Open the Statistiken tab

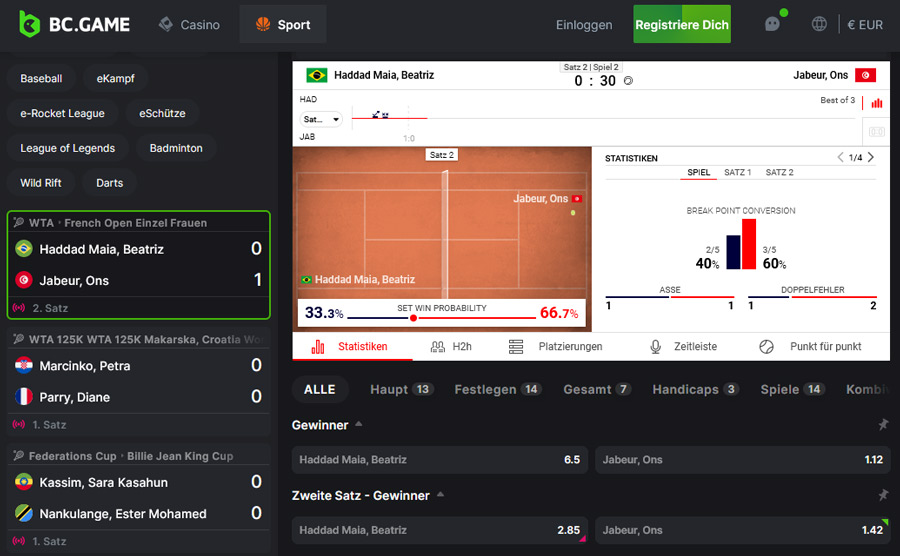point(352,347)
